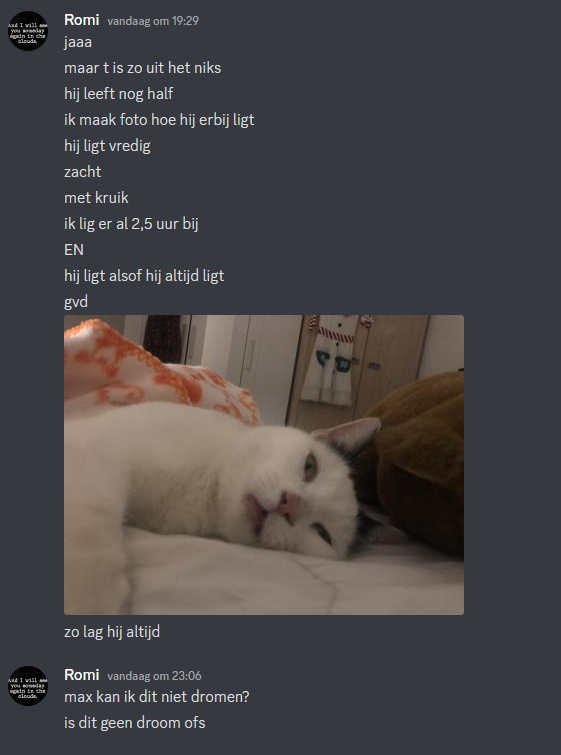Click the message 'met kruik'
The image size is (561, 755).
coord(96,198)
